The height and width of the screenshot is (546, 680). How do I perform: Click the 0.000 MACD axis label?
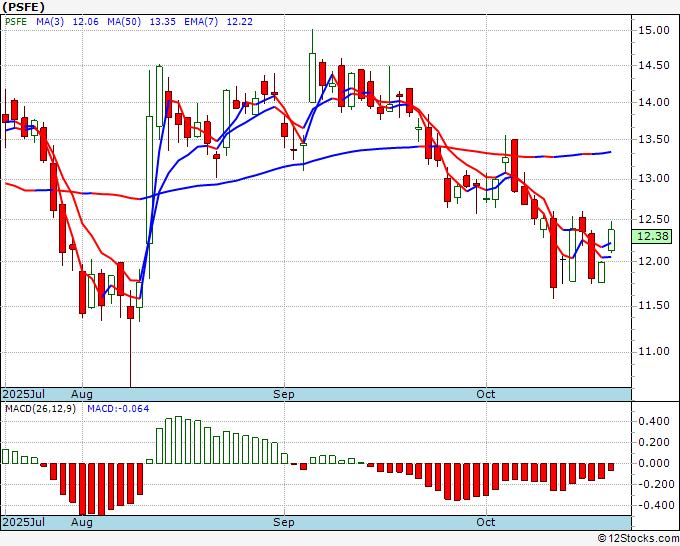[654, 463]
